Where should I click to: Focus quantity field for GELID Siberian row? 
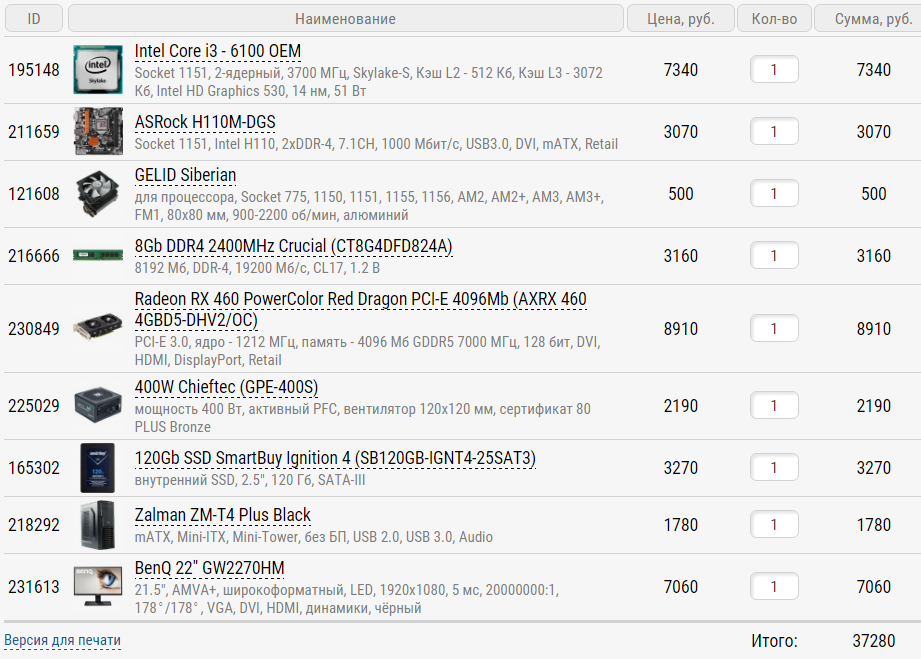[774, 194]
